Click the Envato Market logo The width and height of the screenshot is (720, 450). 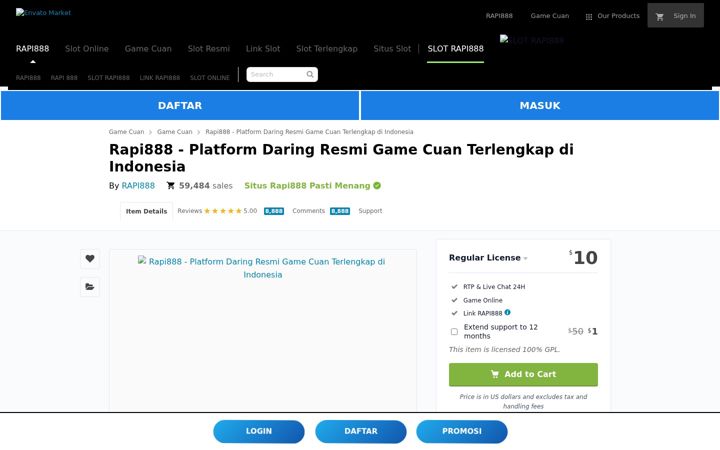(43, 12)
